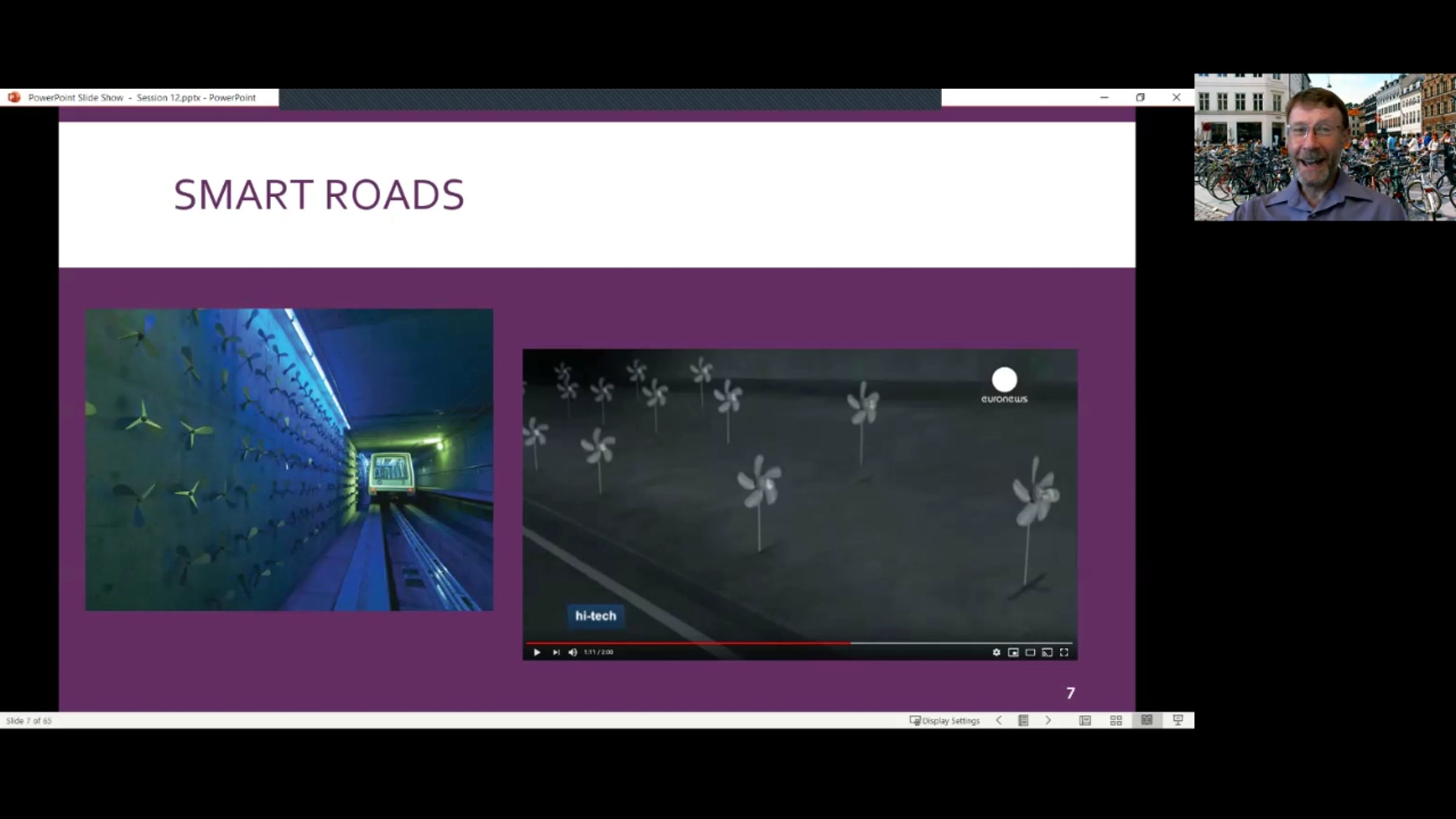Viewport: 1456px width, 819px height.
Task: Mute the video volume speaker icon
Action: tap(573, 652)
